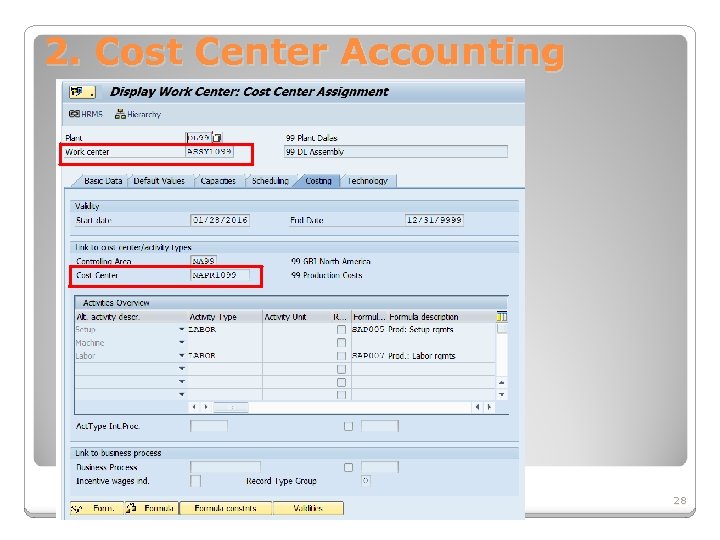
Task: Click the Activity Type column header
Action: 213,317
